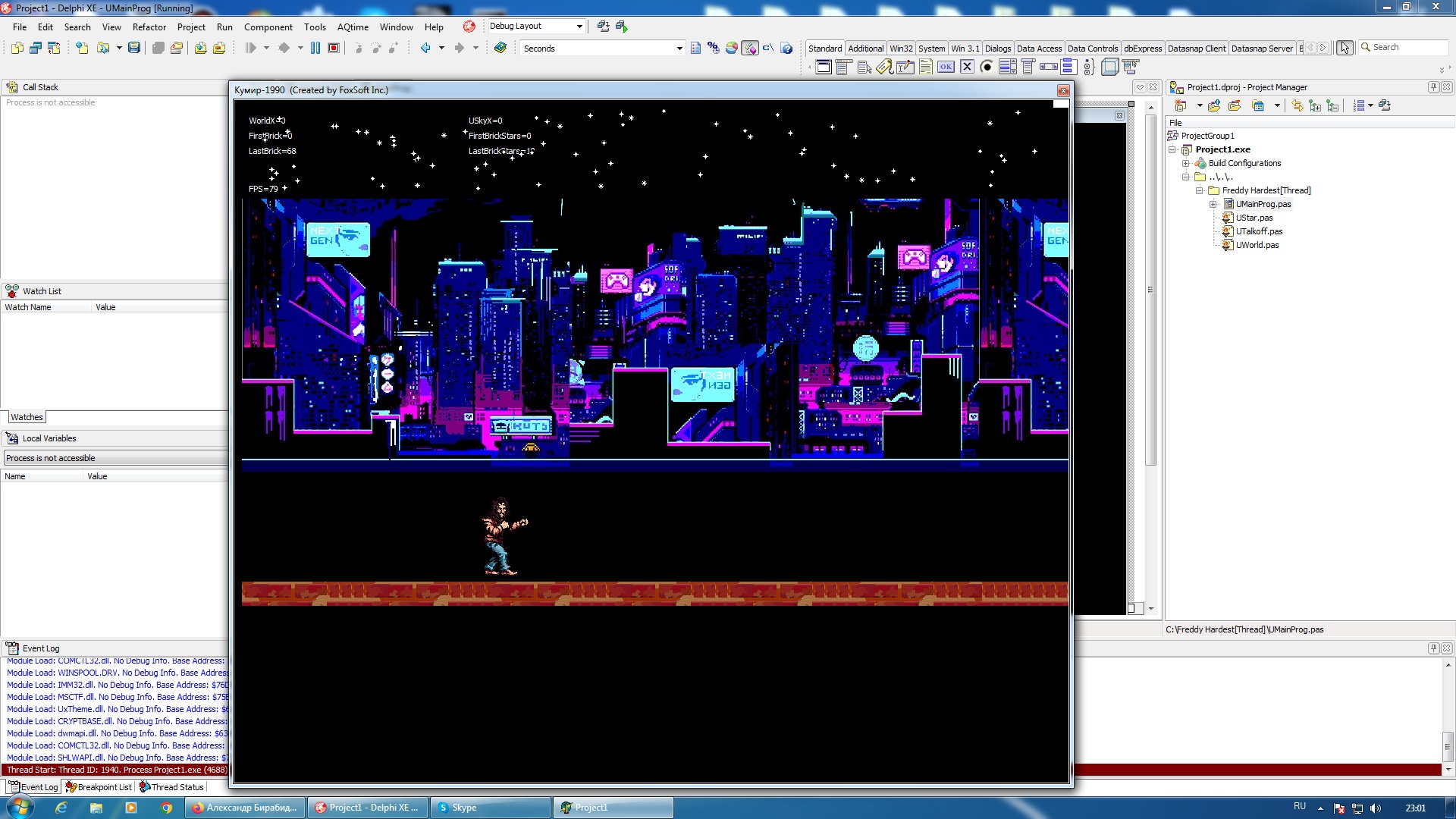Open the Project Manager view dropdown arrow
The image size is (1456, 819).
[x=1277, y=105]
